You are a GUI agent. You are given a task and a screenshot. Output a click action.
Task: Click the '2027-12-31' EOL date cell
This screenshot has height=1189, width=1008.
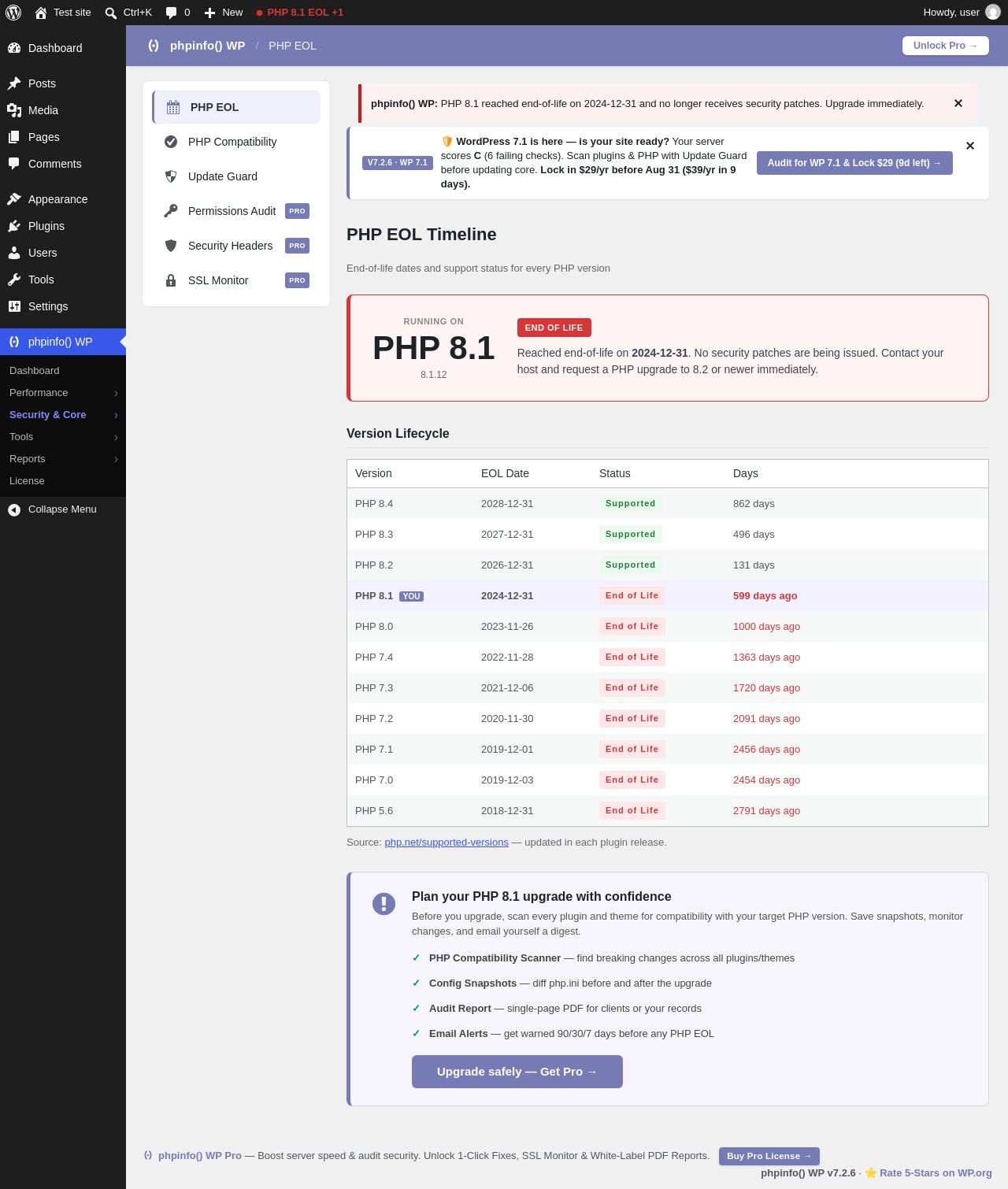pos(507,535)
